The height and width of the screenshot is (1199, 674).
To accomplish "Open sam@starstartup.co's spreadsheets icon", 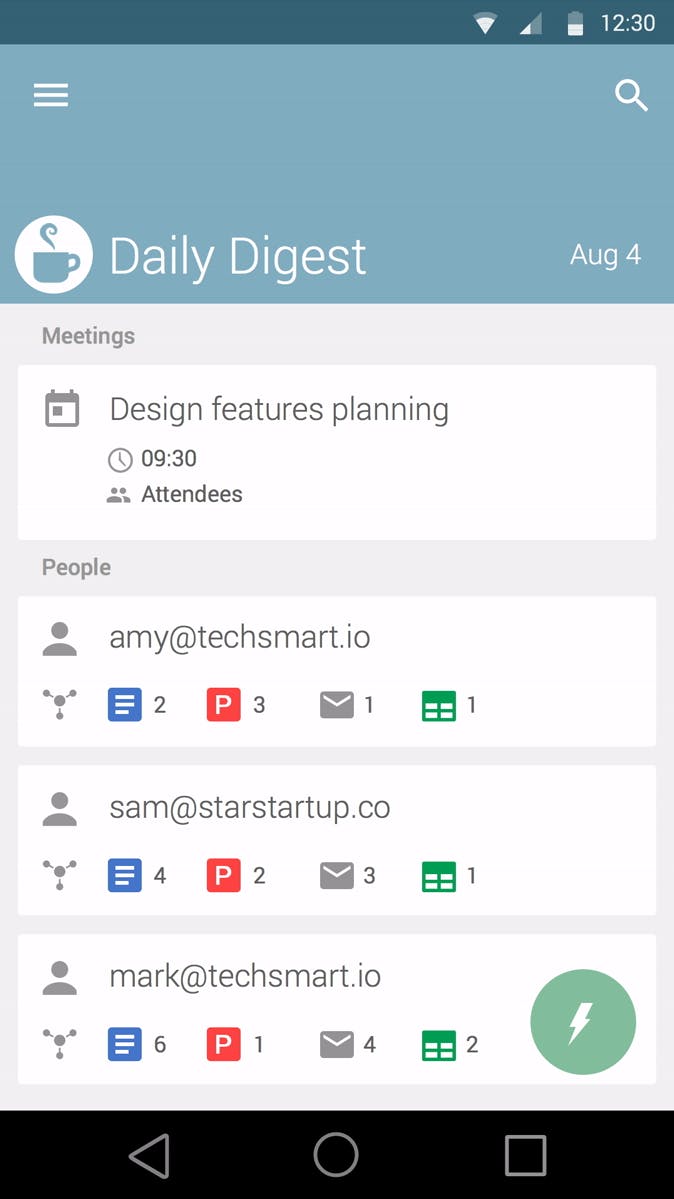I will coord(439,876).
